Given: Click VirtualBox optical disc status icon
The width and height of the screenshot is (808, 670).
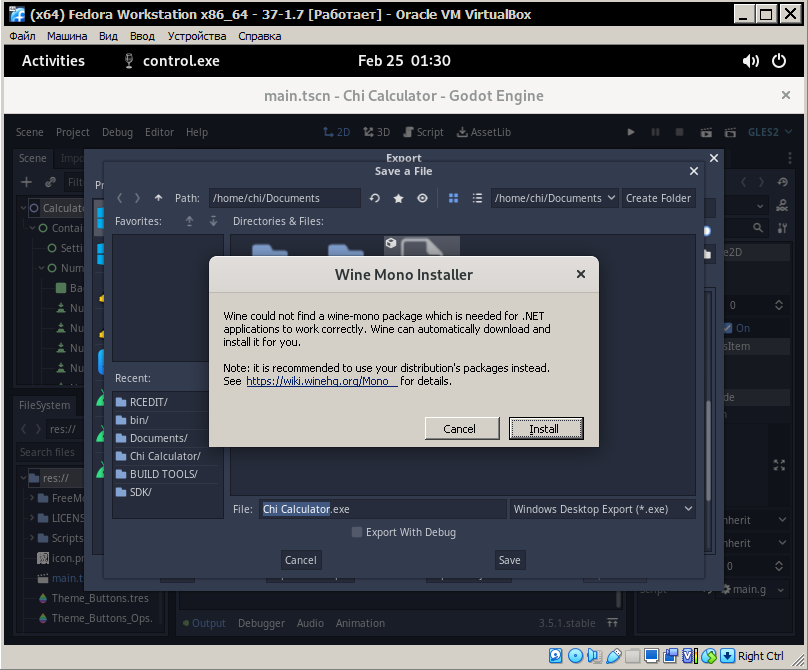Looking at the screenshot, I should click(x=575, y=656).
